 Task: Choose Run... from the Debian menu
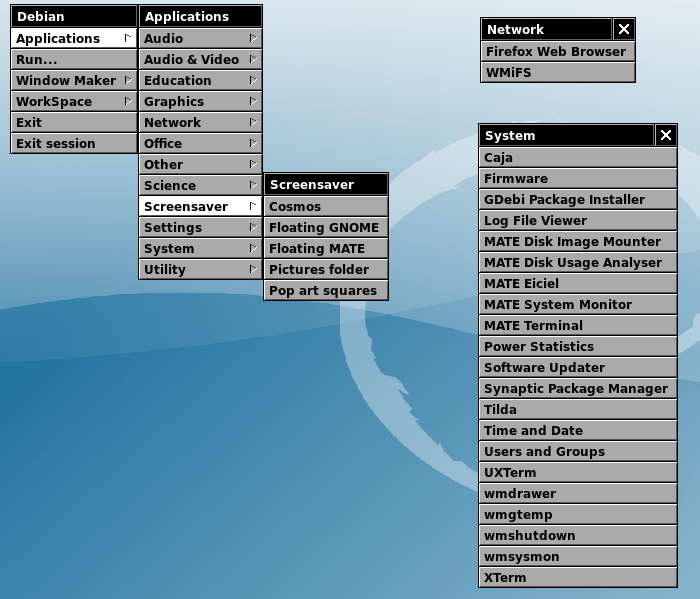74,59
